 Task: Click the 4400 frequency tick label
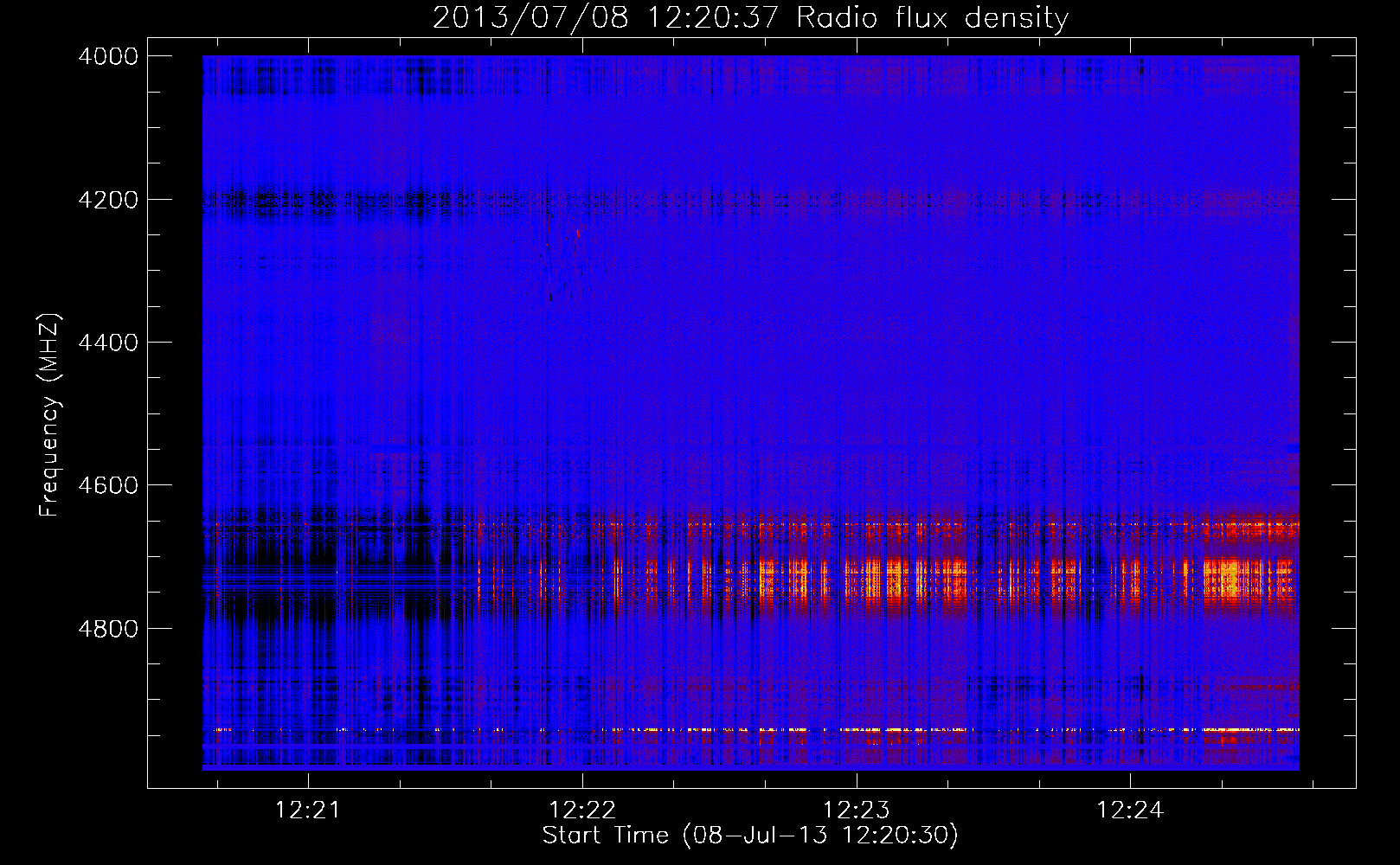coord(108,343)
